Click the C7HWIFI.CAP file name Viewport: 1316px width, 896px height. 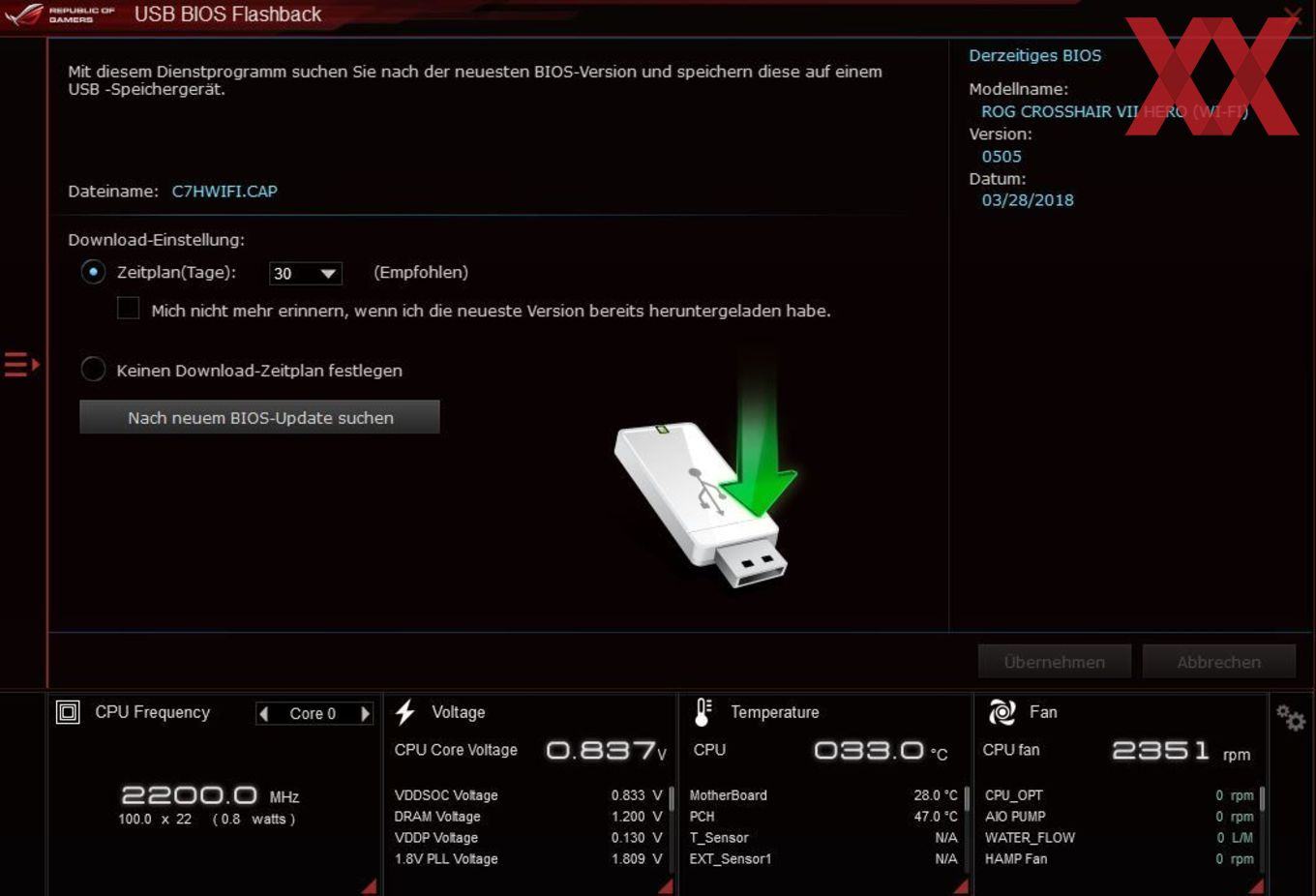[224, 192]
